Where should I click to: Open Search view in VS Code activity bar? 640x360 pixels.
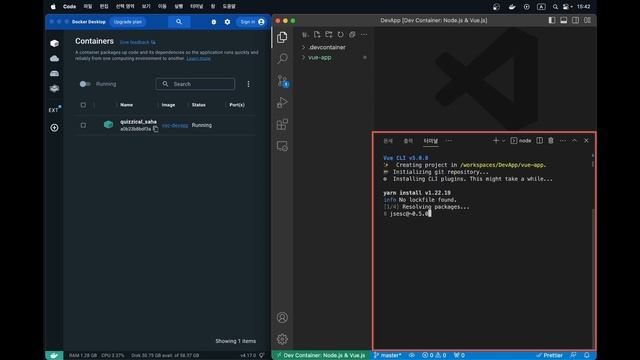pyautogui.click(x=282, y=59)
